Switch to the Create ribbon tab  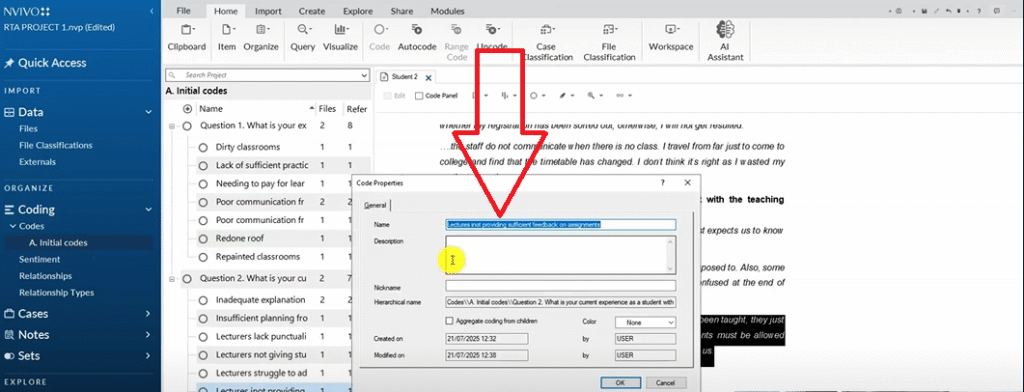(312, 11)
